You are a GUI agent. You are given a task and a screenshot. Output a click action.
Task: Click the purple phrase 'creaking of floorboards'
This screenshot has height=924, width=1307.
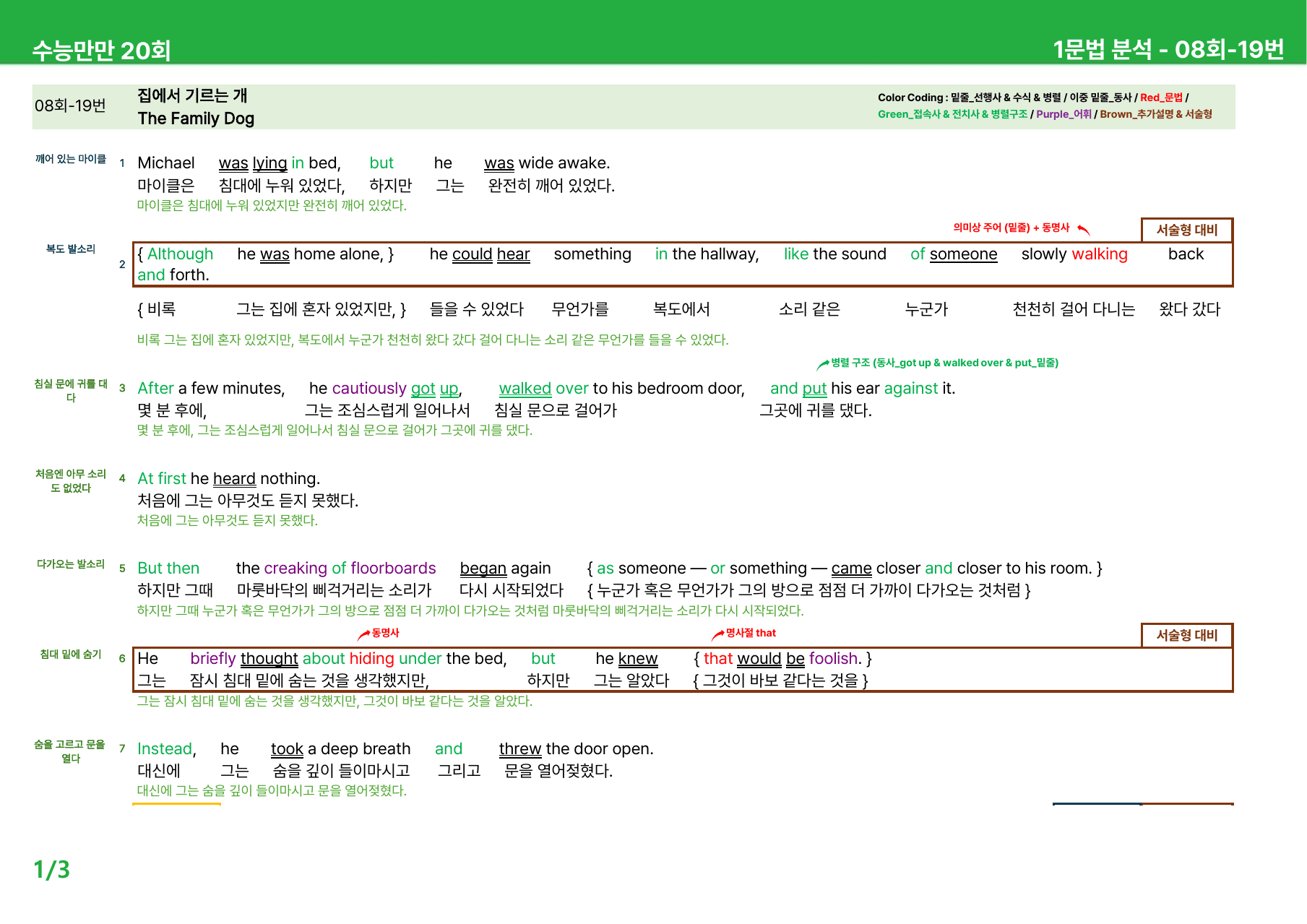pyautogui.click(x=350, y=569)
